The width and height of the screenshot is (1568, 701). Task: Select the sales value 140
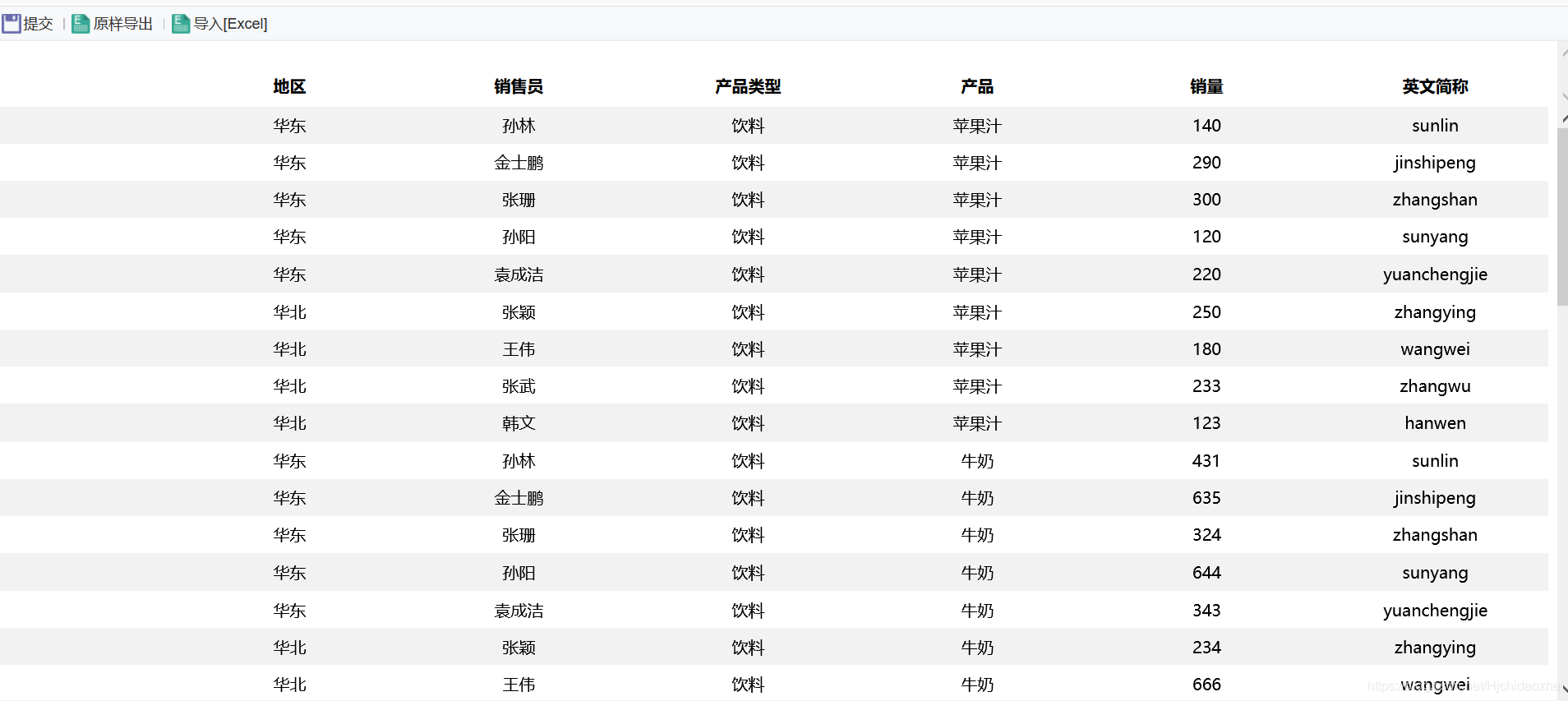click(x=1206, y=126)
